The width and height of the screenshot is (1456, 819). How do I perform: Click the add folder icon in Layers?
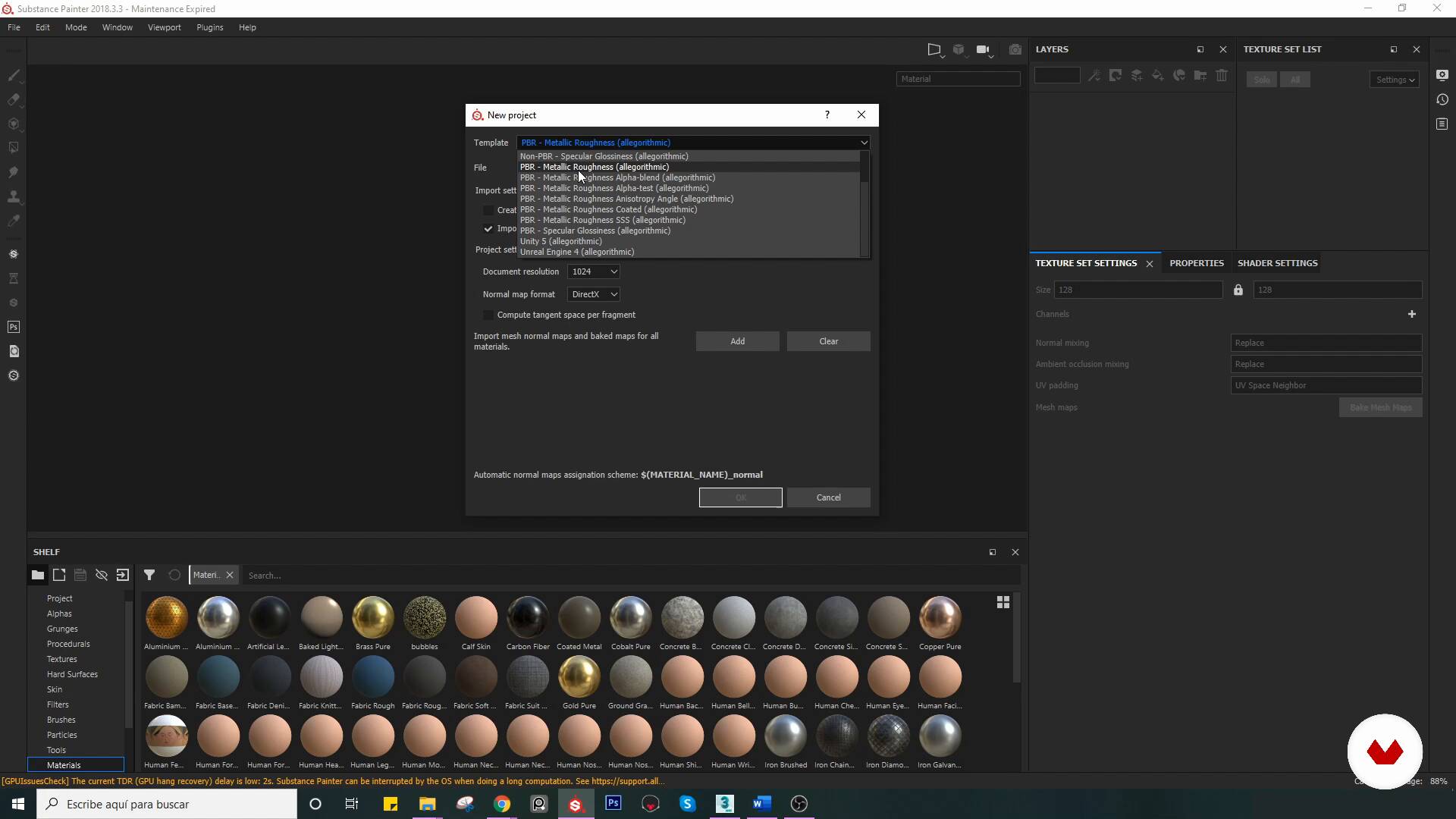1200,75
